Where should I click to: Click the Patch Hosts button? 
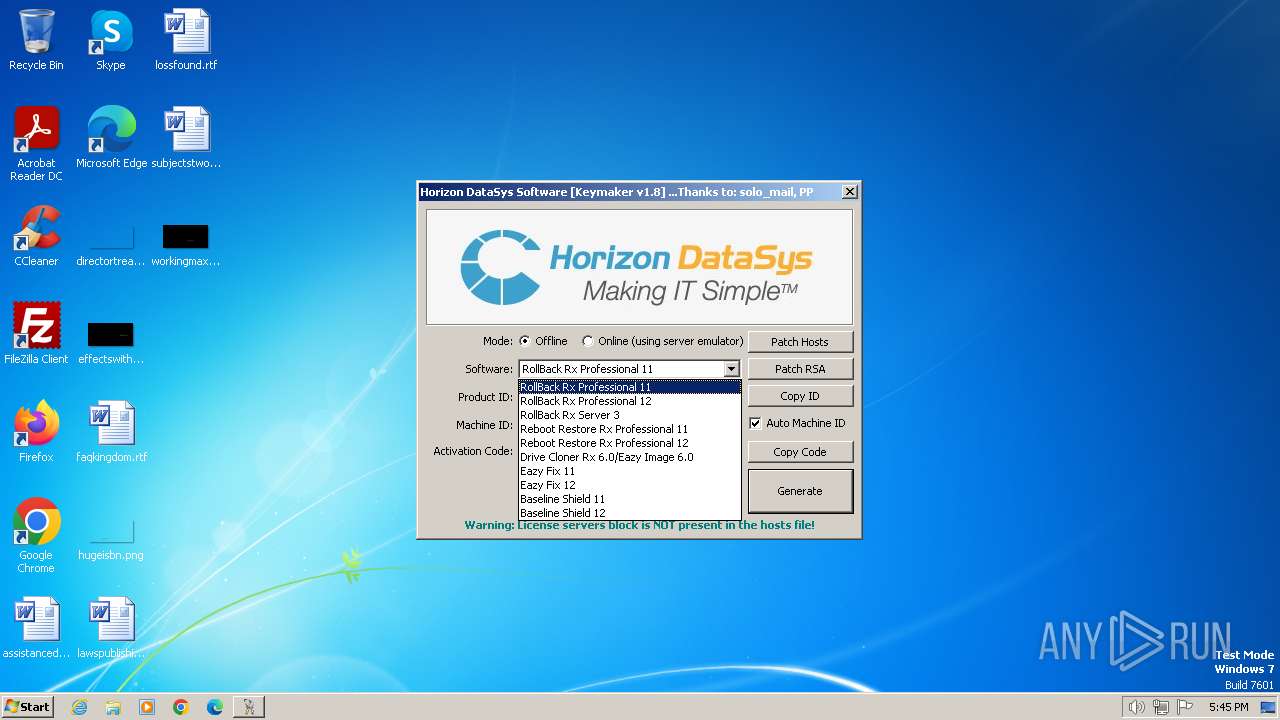point(800,342)
